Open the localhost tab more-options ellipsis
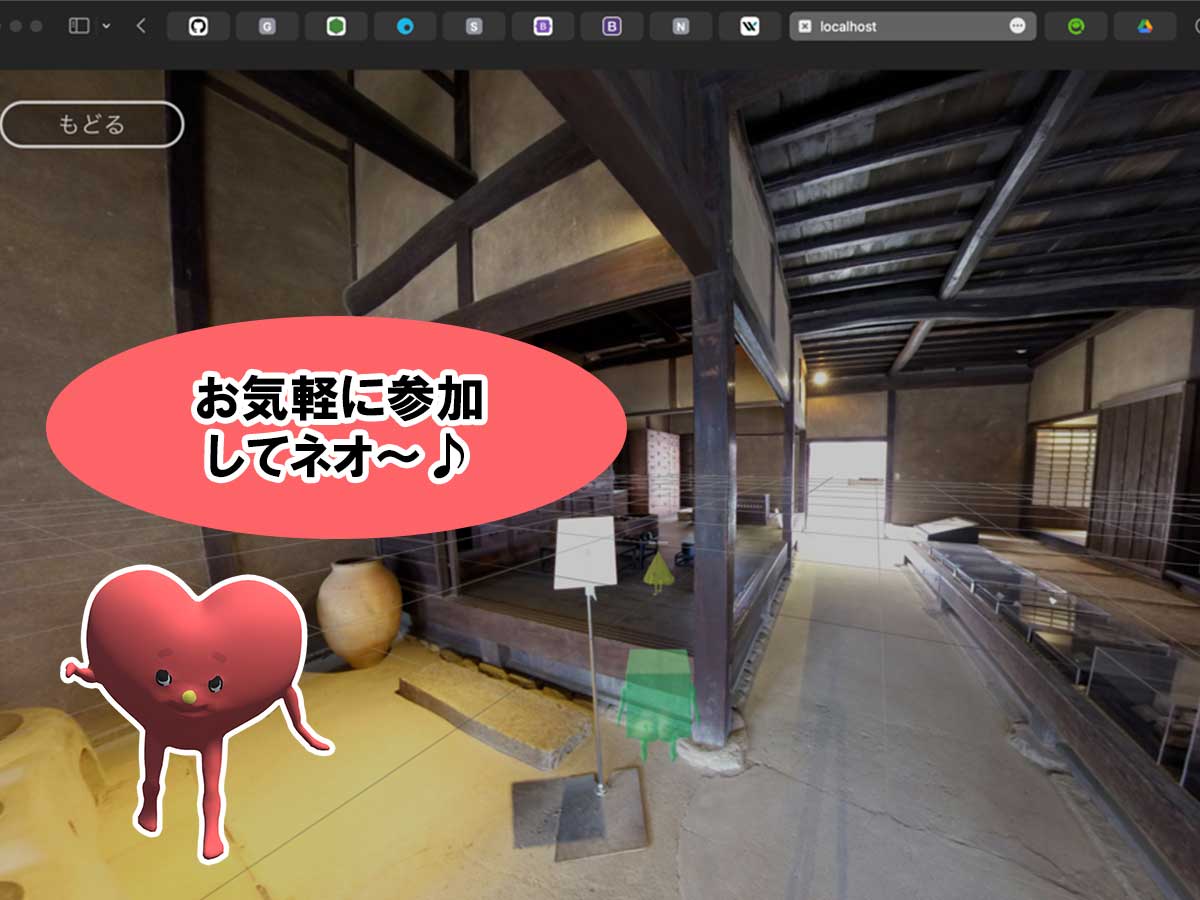The width and height of the screenshot is (1200, 900). [x=1018, y=27]
